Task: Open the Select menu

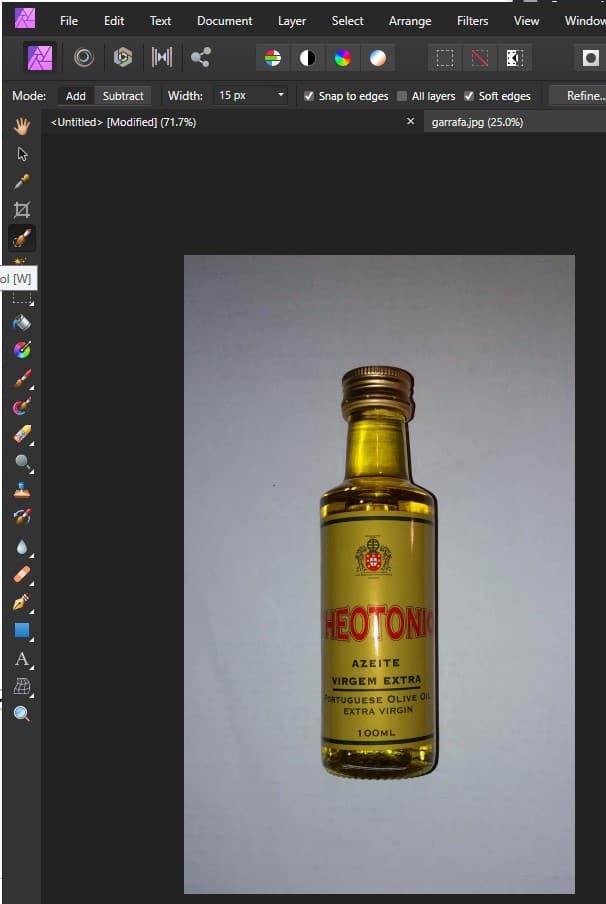Action: [348, 21]
